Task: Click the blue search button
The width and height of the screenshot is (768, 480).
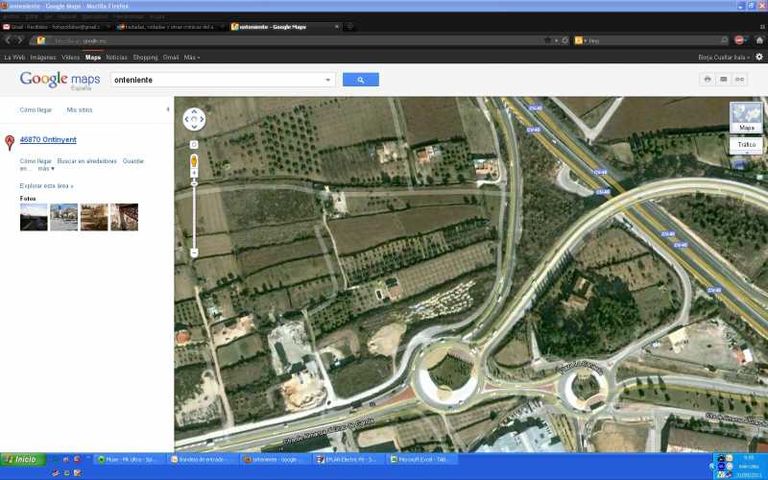Action: coord(360,80)
